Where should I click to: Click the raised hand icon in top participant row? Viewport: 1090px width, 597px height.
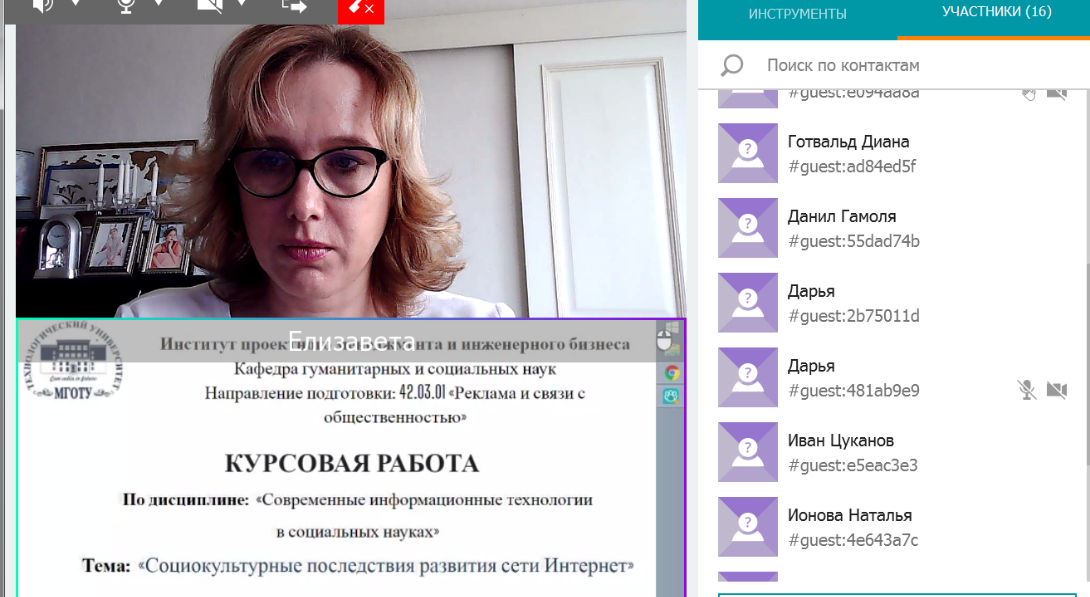(1029, 95)
